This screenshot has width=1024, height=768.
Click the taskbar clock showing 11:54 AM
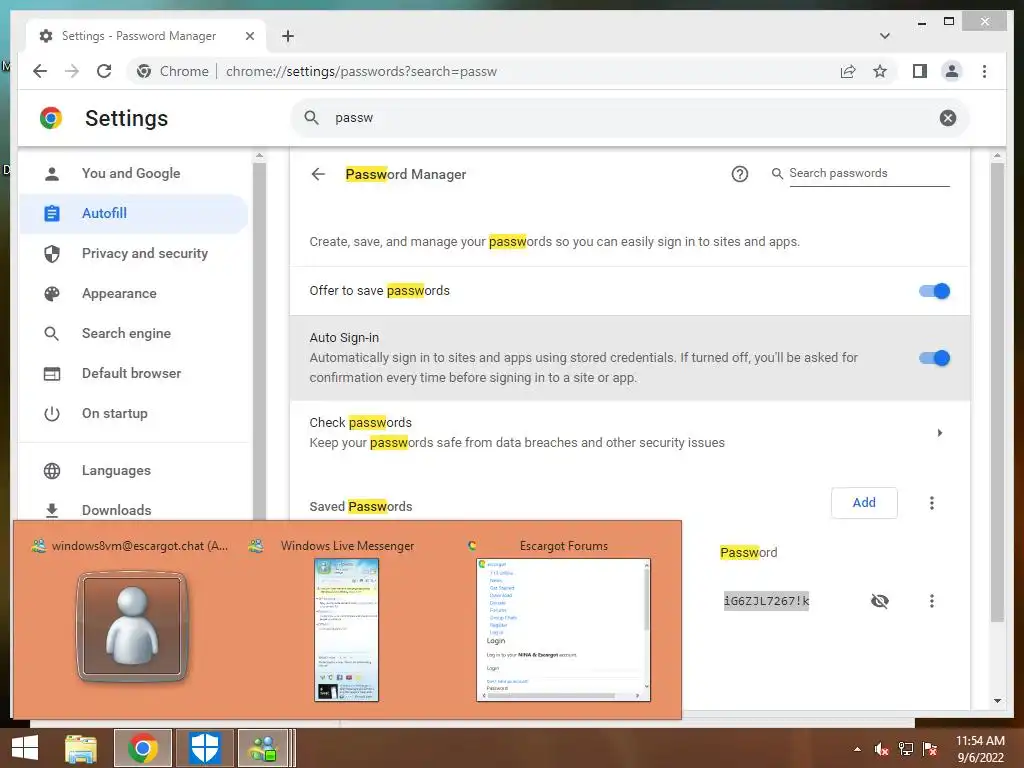point(980,748)
